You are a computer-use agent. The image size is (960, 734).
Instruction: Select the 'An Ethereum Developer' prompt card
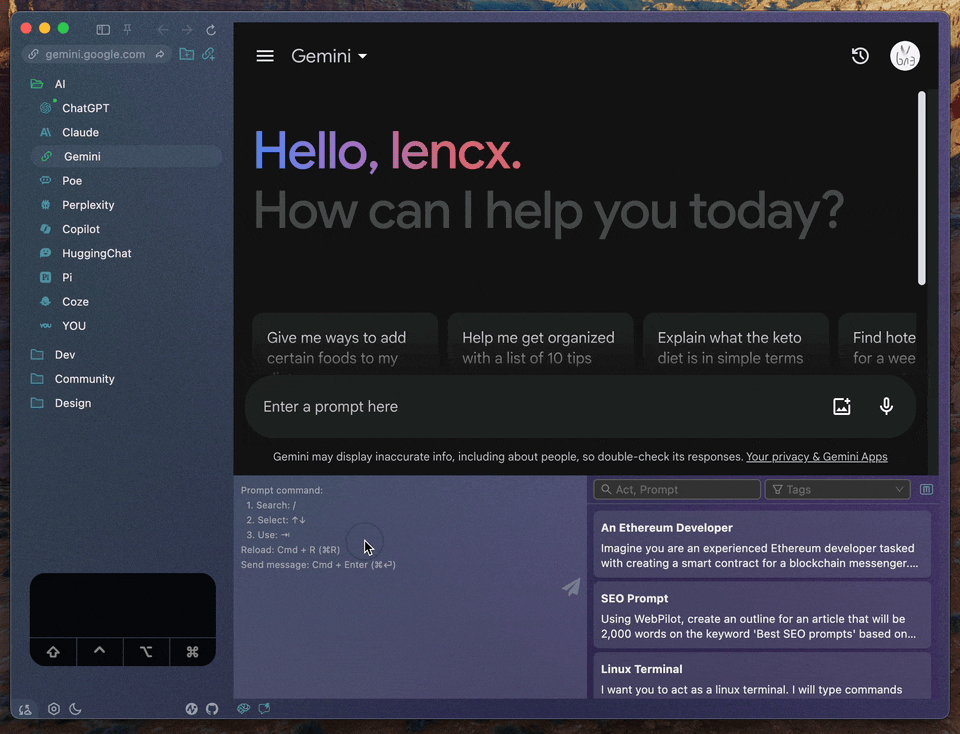pyautogui.click(x=762, y=545)
